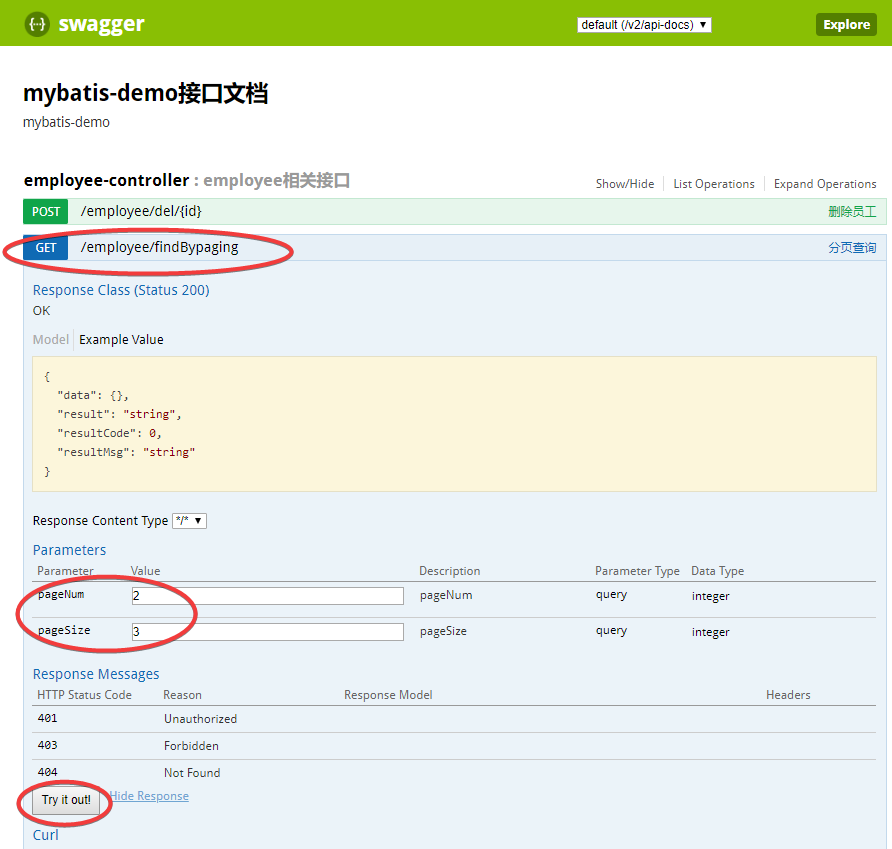Hide the response using Hide Response link

[x=148, y=795]
